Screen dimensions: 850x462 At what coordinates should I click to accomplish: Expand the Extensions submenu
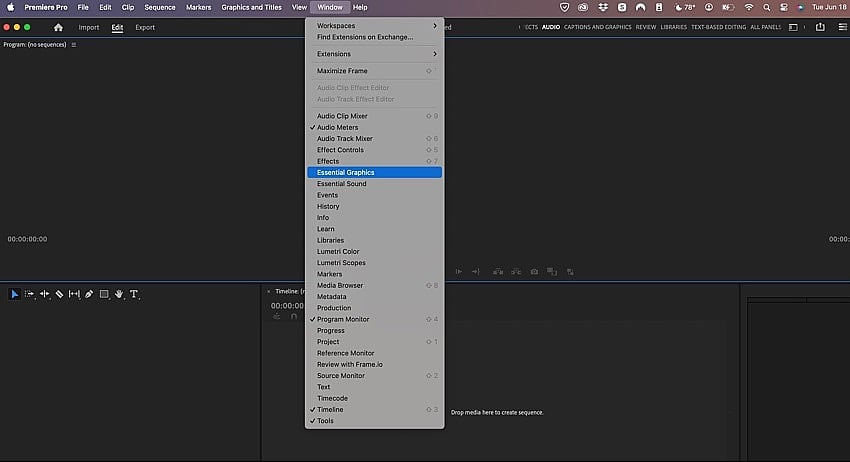(375, 54)
